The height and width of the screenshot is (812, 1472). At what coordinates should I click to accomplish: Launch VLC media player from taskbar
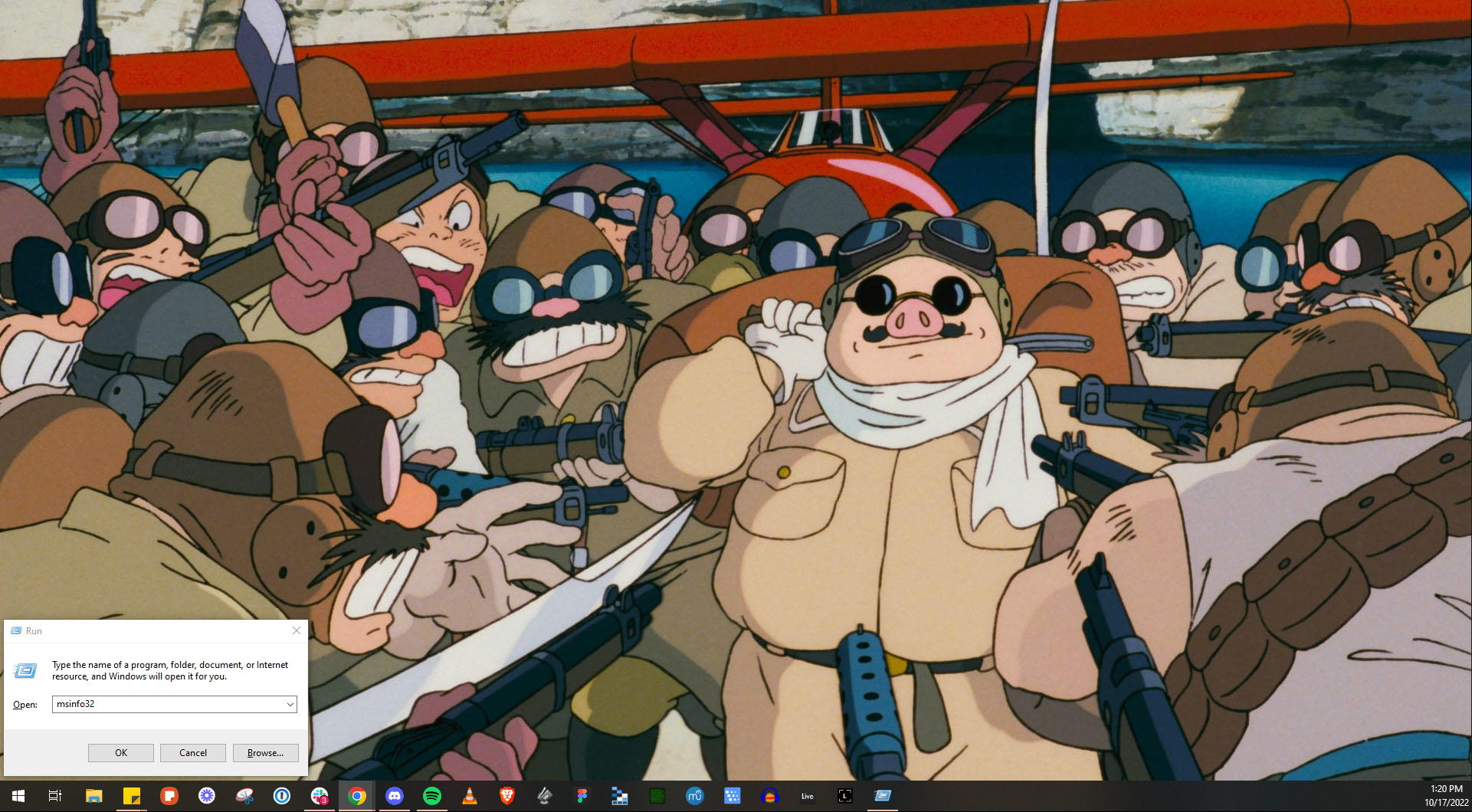(469, 796)
